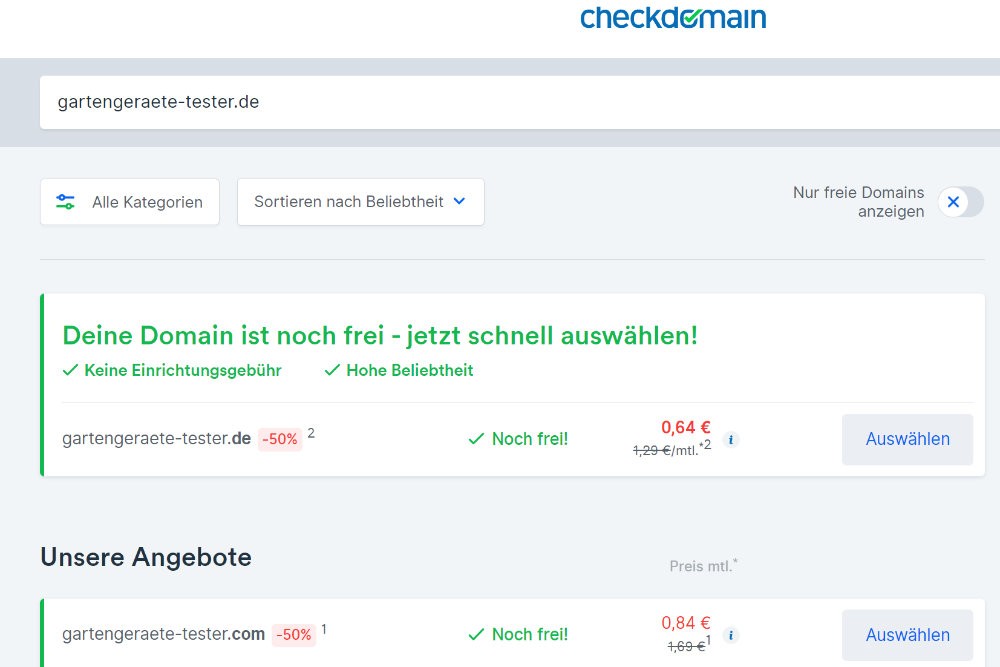Click the .com Noch frei checkmark
The width and height of the screenshot is (1000, 667).
(x=477, y=634)
